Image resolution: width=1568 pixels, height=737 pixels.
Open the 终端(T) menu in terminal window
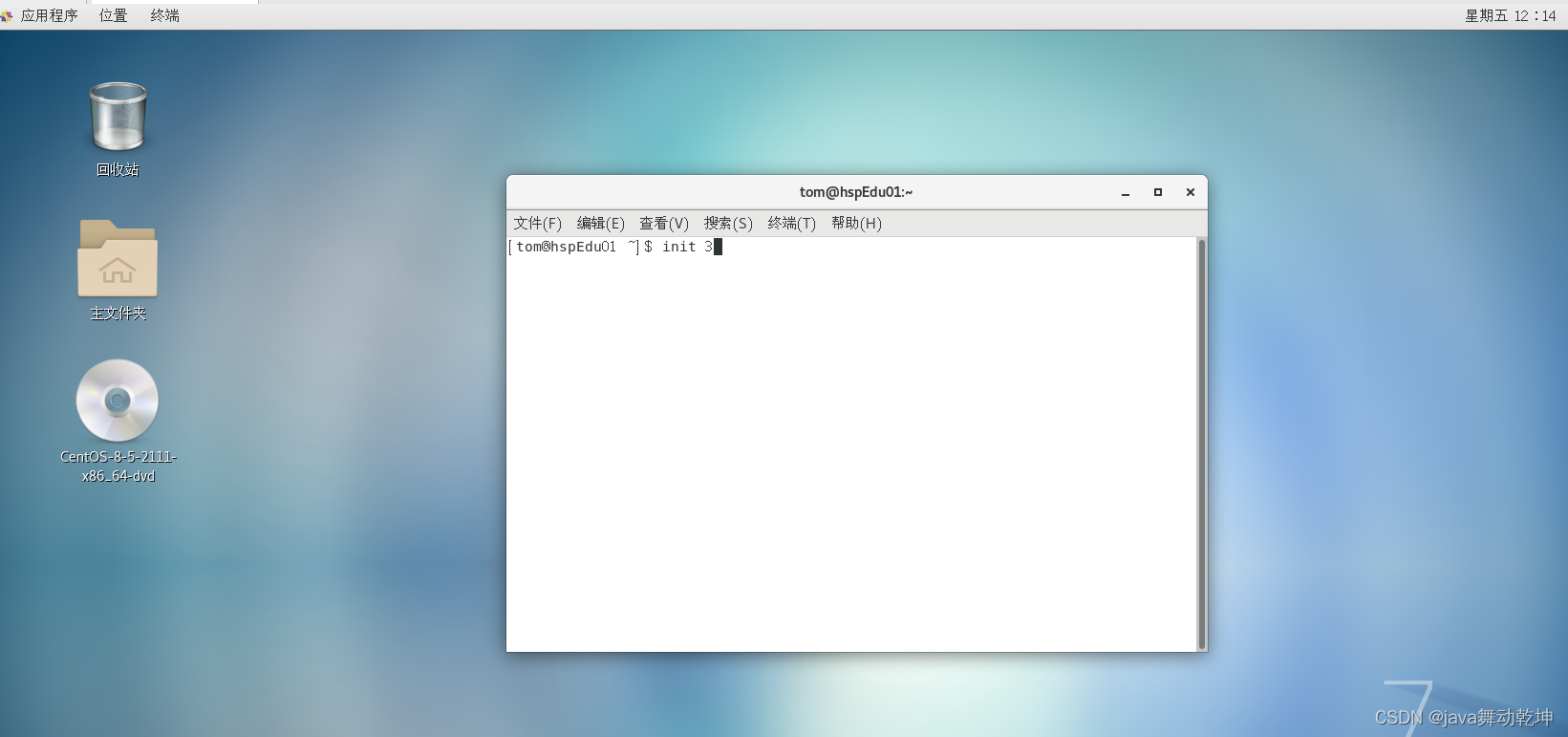point(792,223)
